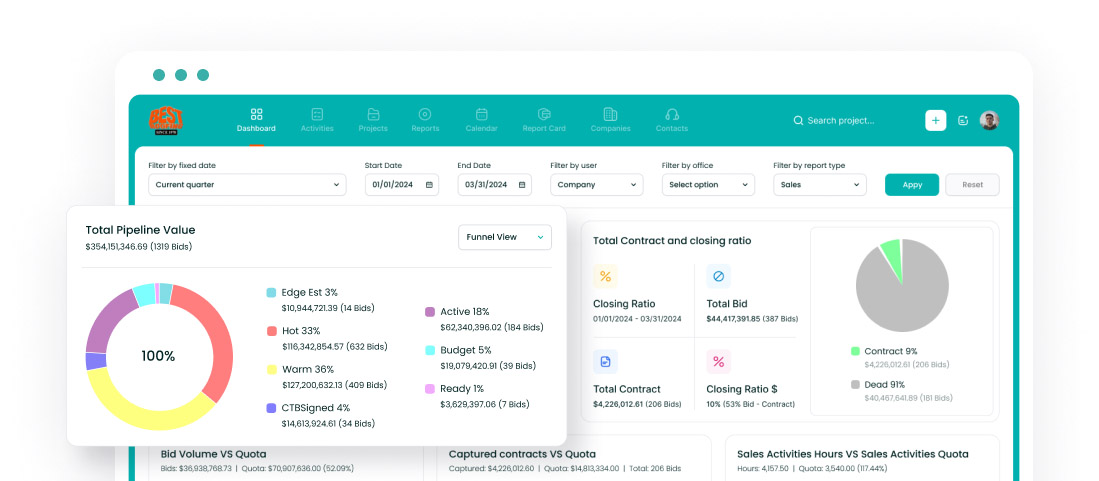Click the Warm legend yellow swatch
Viewport: 1099px width, 481px height.
tap(271, 370)
